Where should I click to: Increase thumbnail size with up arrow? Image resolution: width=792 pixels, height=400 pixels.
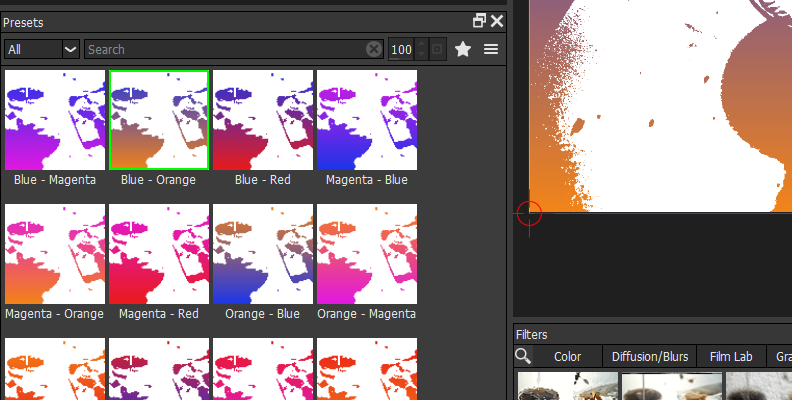[421, 44]
